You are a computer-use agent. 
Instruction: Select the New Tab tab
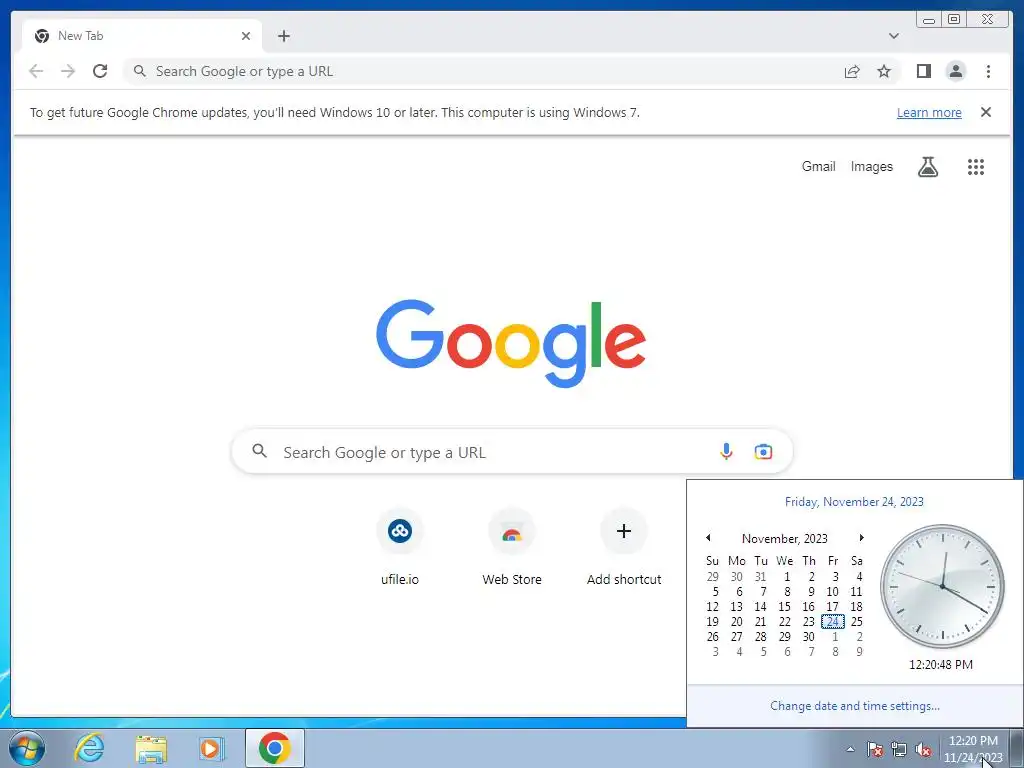click(140, 36)
